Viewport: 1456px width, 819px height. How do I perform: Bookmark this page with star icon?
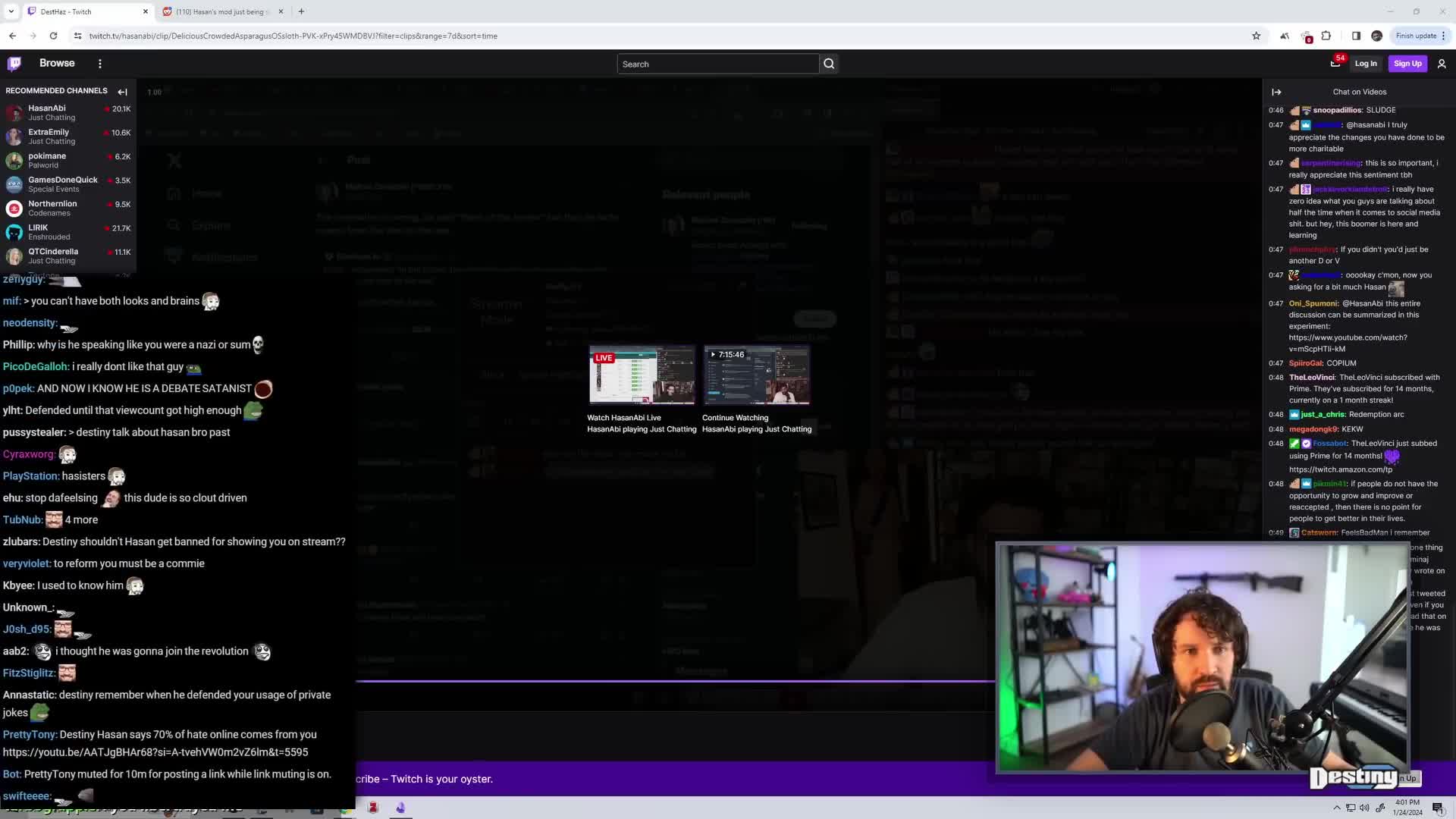point(1256,36)
